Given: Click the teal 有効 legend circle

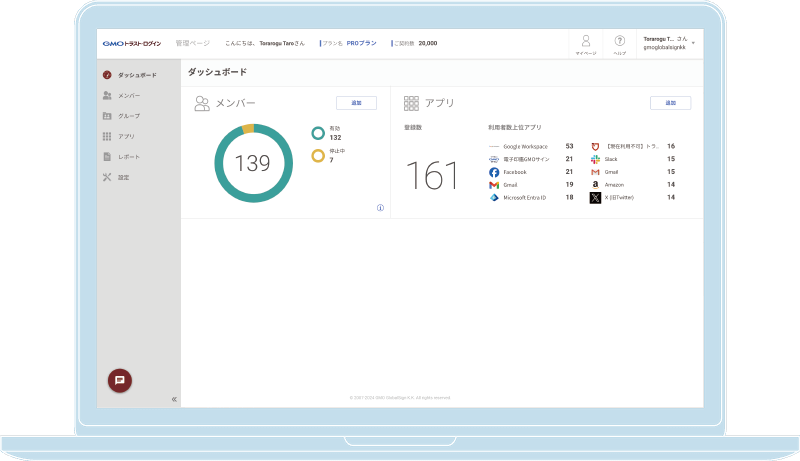Looking at the screenshot, I should click(318, 132).
